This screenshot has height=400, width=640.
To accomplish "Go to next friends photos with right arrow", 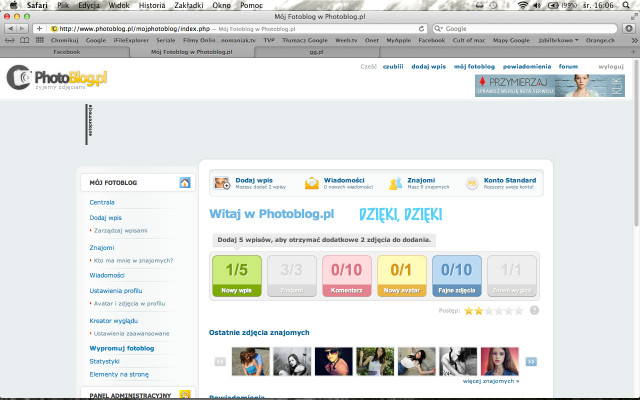I will (x=531, y=362).
